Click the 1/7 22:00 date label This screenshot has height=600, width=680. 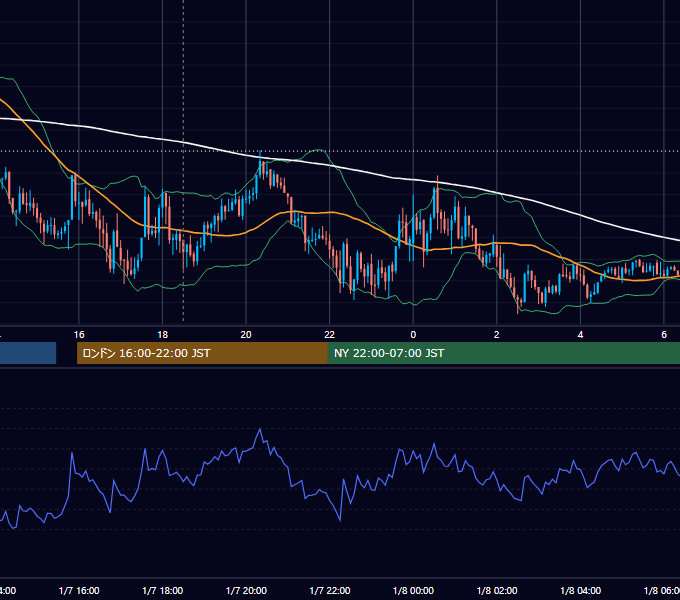pyautogui.click(x=330, y=590)
